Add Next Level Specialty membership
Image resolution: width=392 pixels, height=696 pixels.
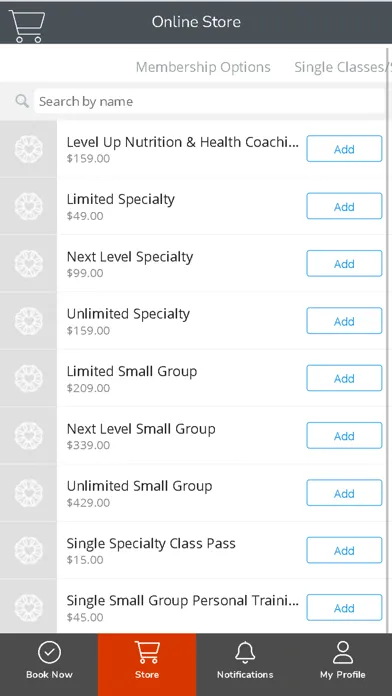coord(344,263)
